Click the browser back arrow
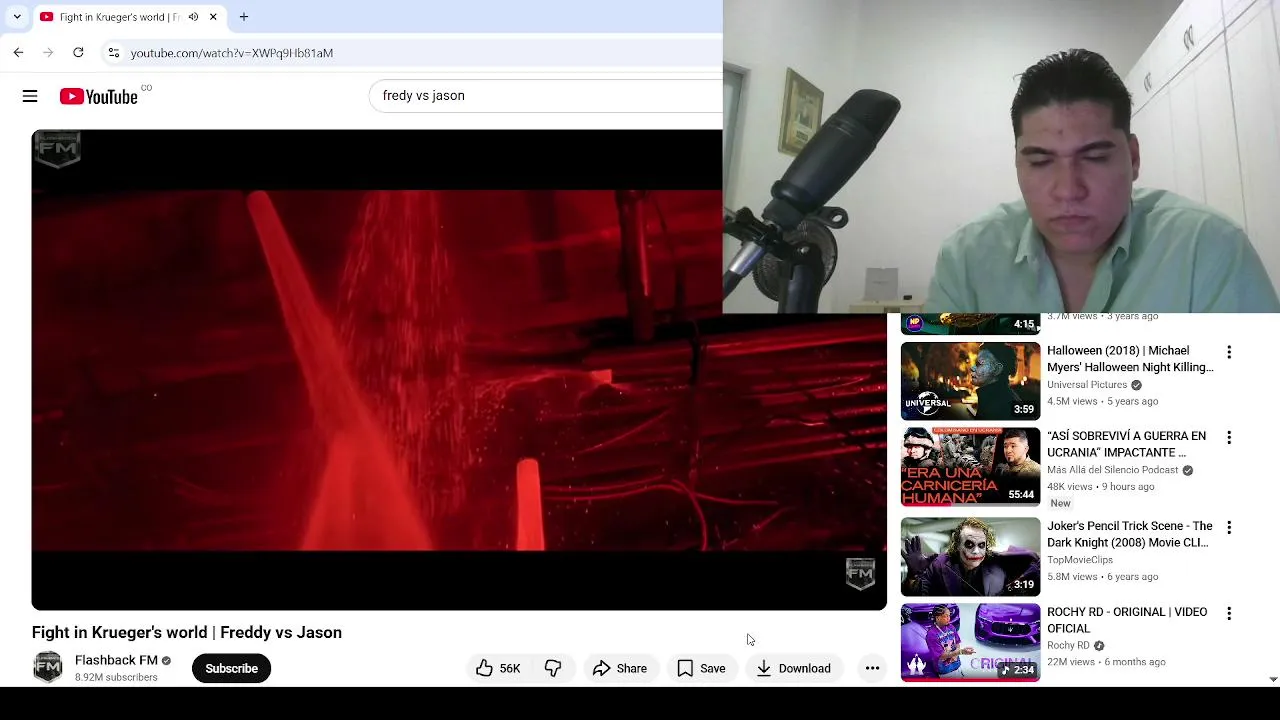 [18, 52]
